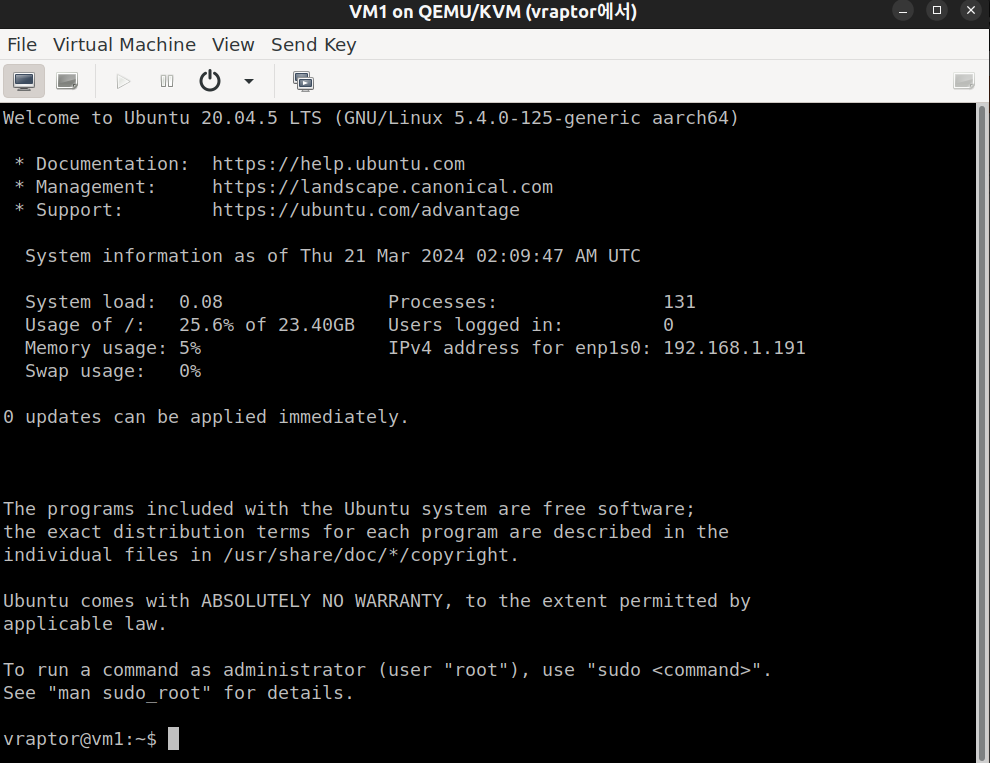Open the Virtual Machine menu

tap(124, 45)
